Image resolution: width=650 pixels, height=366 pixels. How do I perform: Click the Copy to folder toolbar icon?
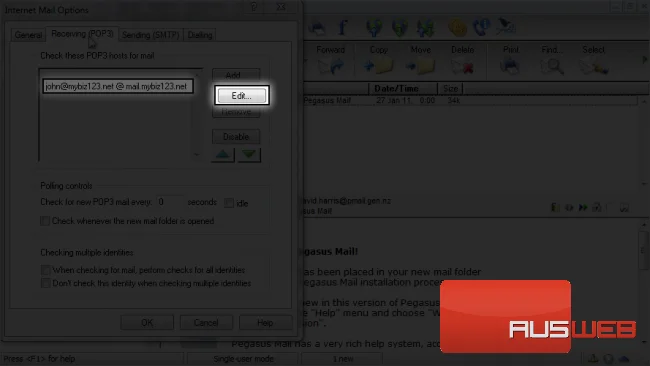pos(378,66)
